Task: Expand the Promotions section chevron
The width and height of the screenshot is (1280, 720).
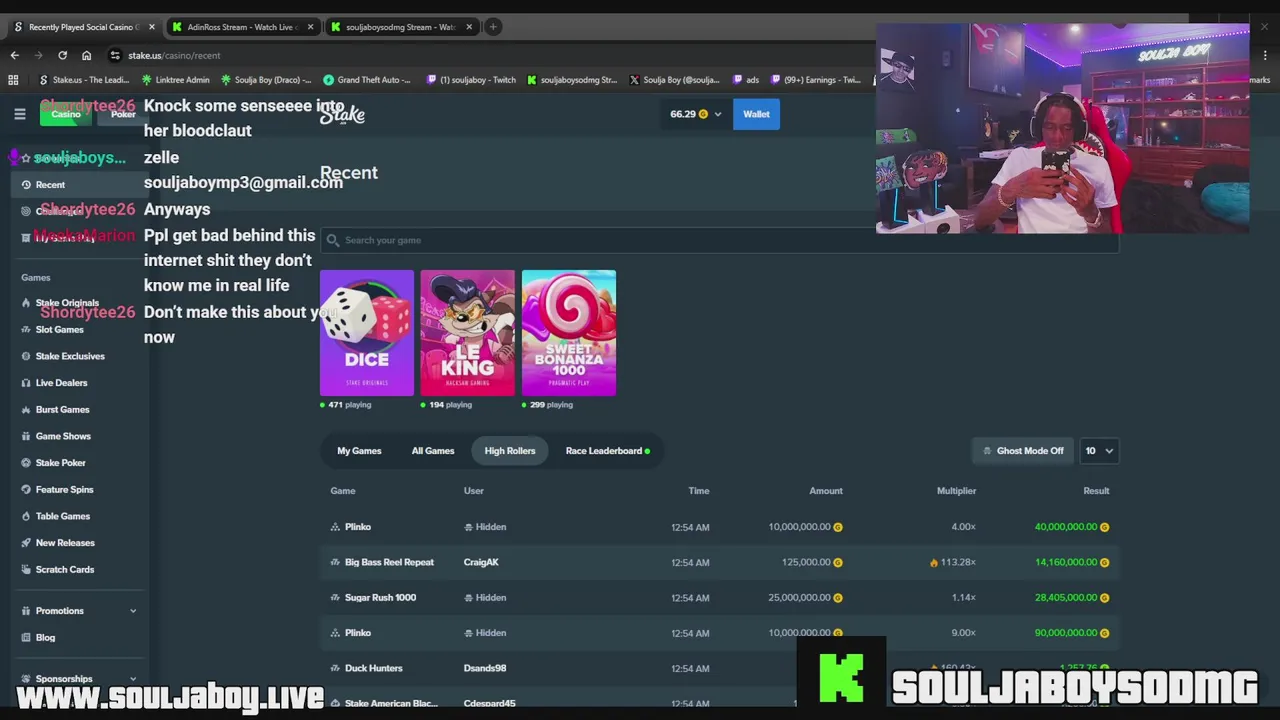Action: 132,611
